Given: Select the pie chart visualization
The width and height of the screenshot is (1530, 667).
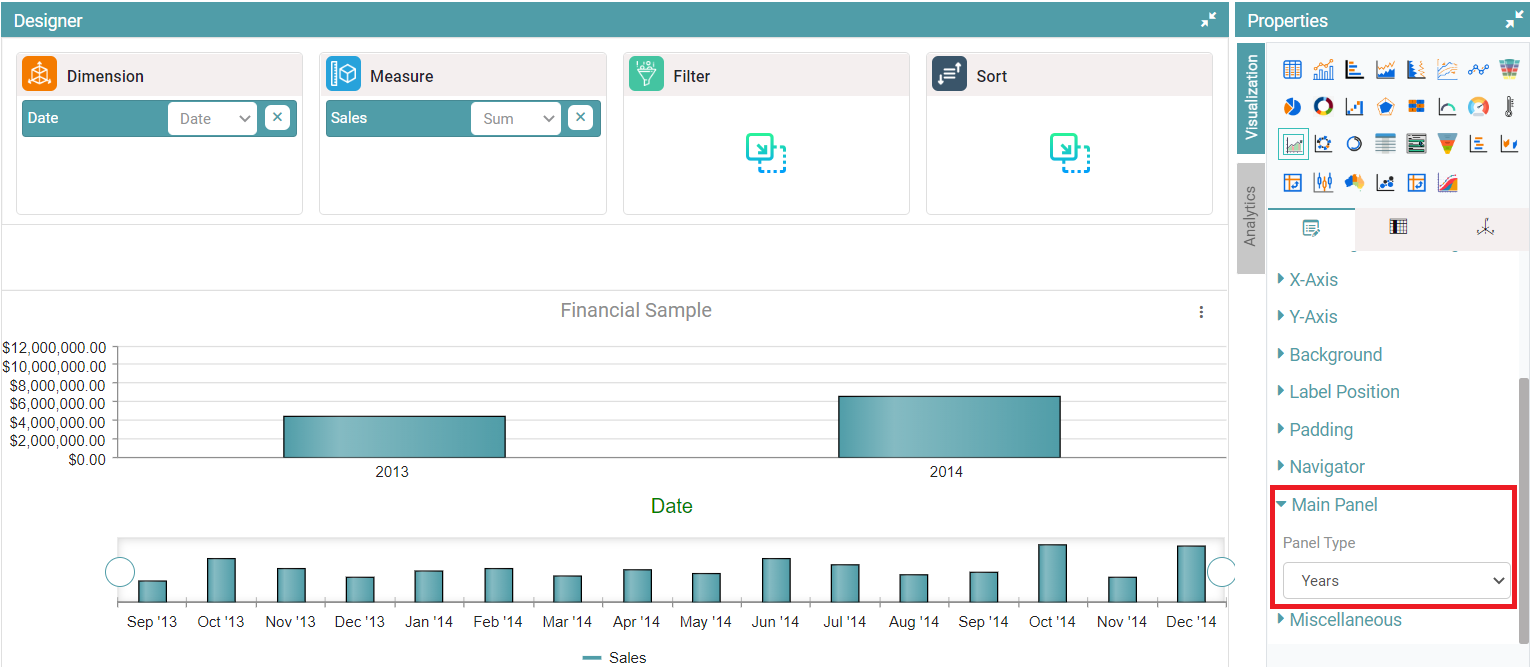Looking at the screenshot, I should [1292, 107].
